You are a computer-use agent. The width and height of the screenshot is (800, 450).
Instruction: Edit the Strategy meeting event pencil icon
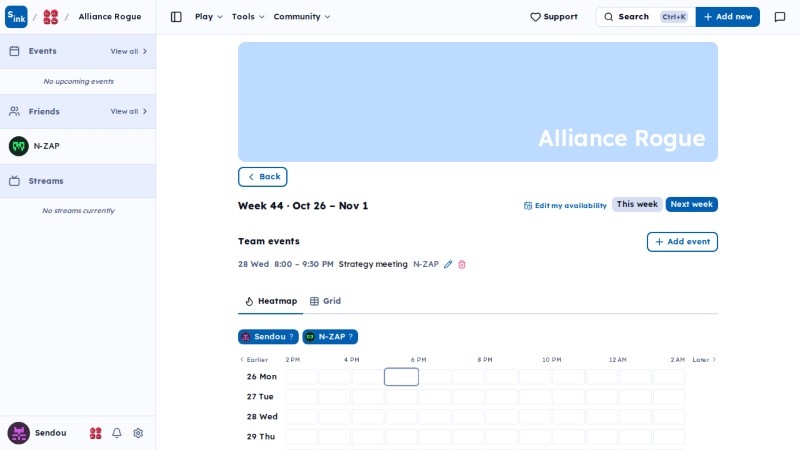448,264
